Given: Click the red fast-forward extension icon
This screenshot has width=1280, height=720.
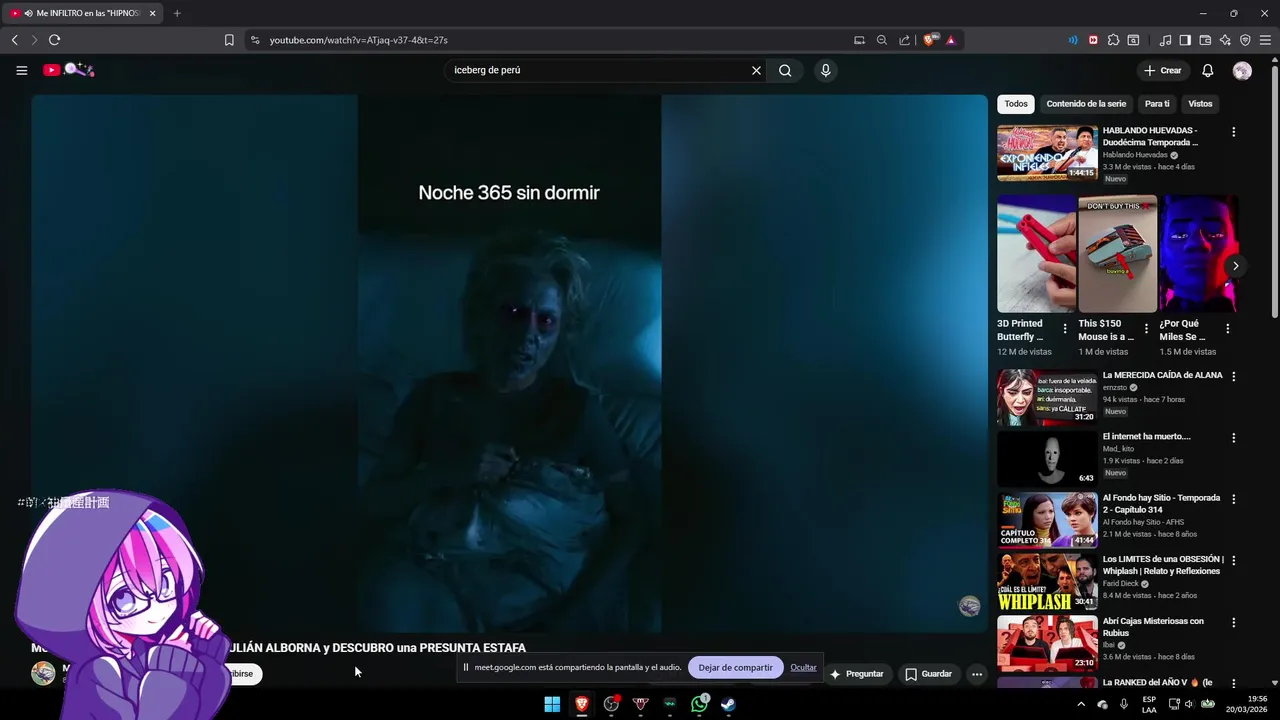Looking at the screenshot, I should [x=1093, y=40].
